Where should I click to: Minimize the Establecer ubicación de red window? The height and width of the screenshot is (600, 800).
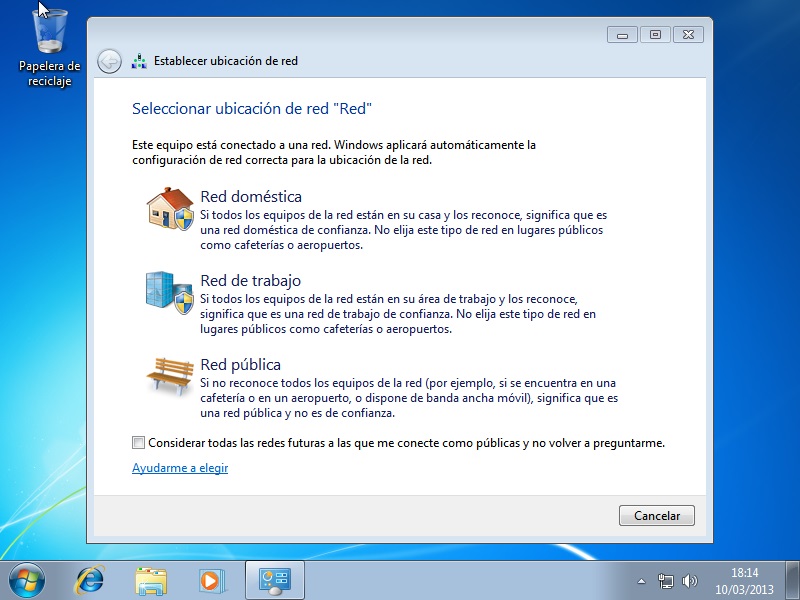click(x=622, y=35)
